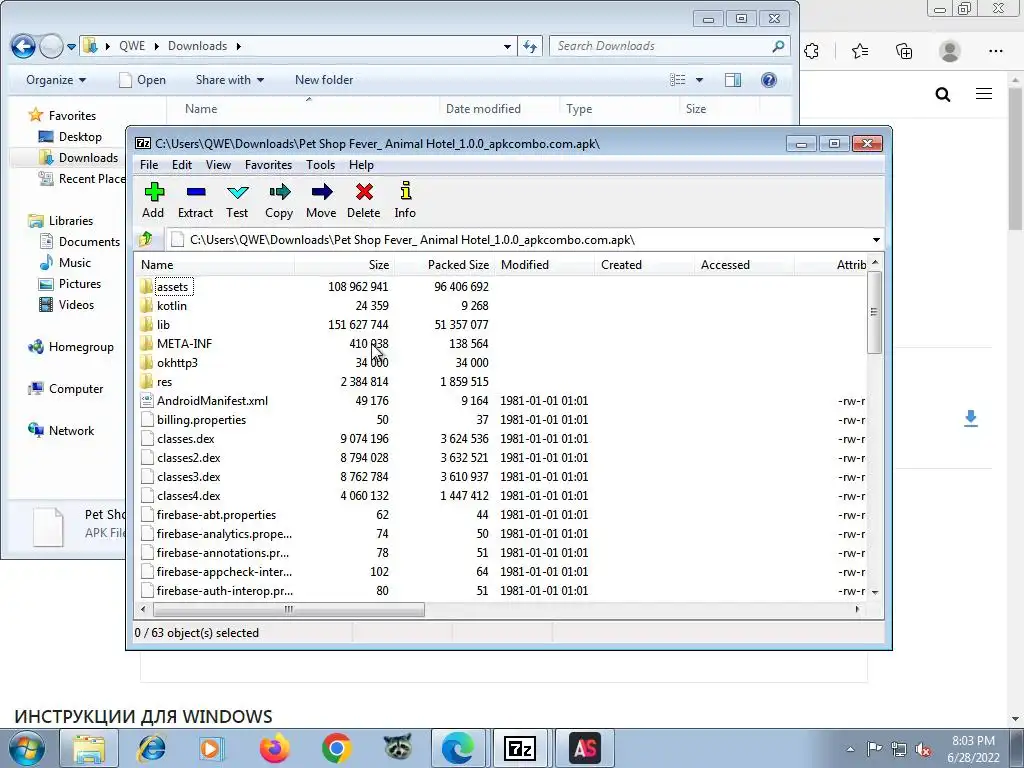Launch Firefox from the taskbar
This screenshot has width=1024, height=768.
274,748
